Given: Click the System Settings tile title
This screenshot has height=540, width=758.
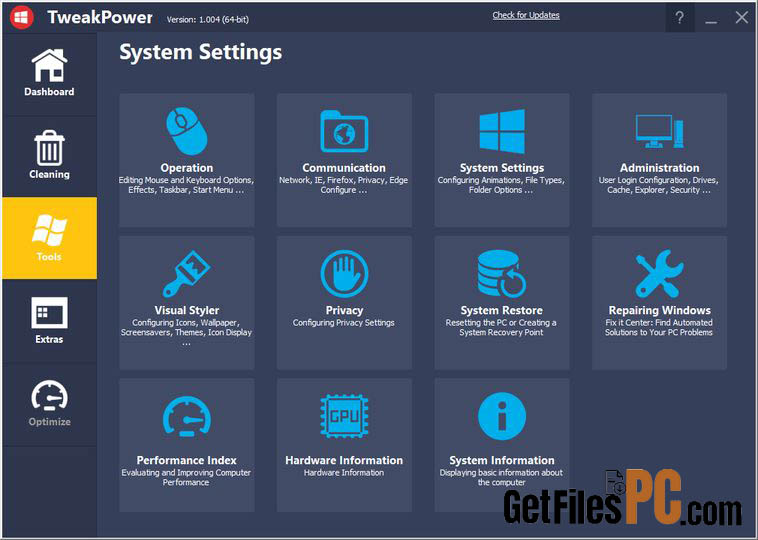Looking at the screenshot, I should (502, 168).
